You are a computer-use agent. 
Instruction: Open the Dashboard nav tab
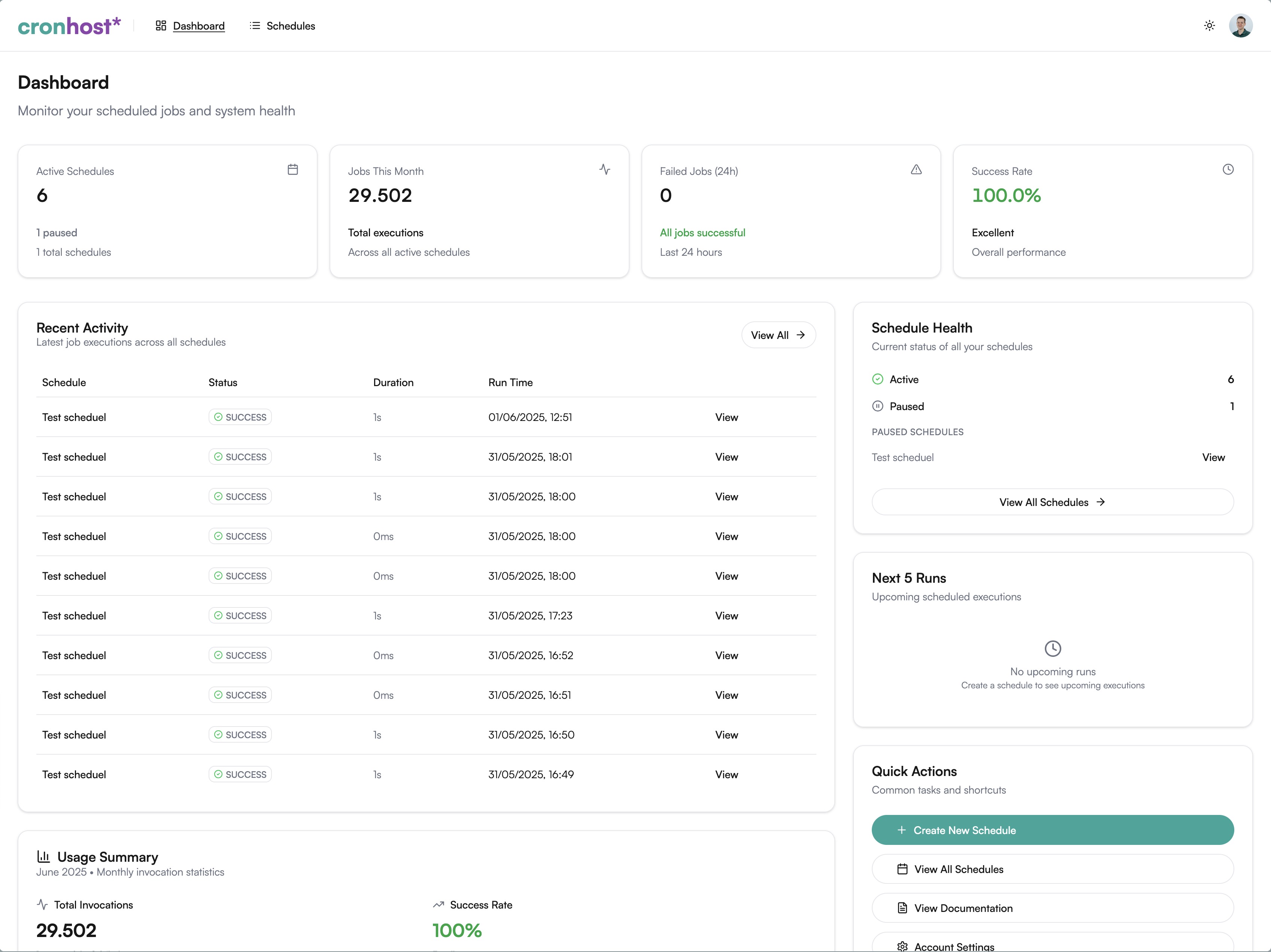point(190,26)
